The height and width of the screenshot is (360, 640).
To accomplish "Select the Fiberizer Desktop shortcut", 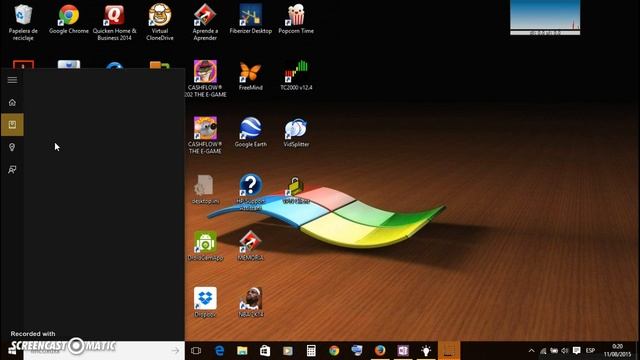I will click(x=251, y=19).
